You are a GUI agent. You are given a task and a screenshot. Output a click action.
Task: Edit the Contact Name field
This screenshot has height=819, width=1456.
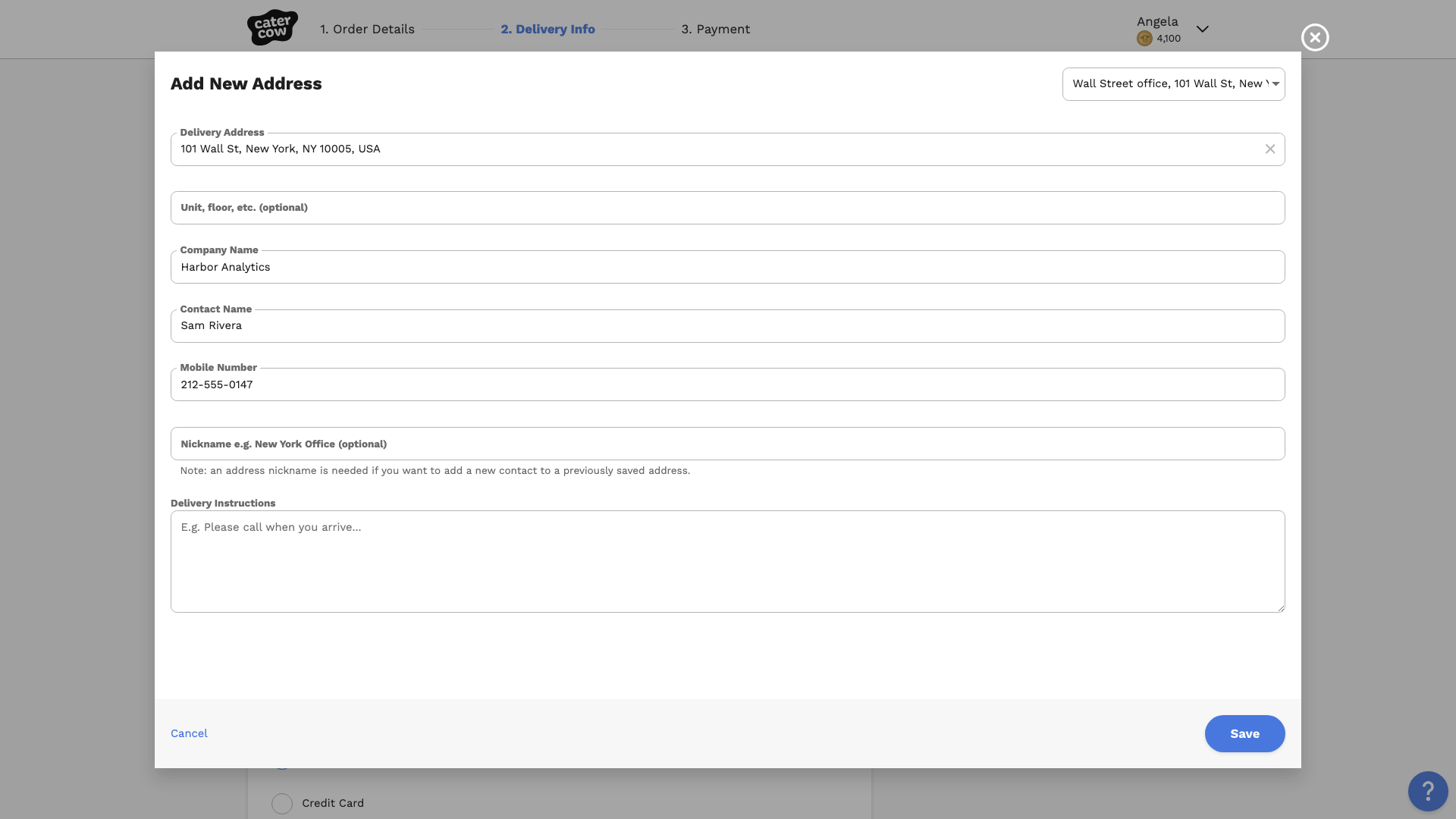point(727,326)
